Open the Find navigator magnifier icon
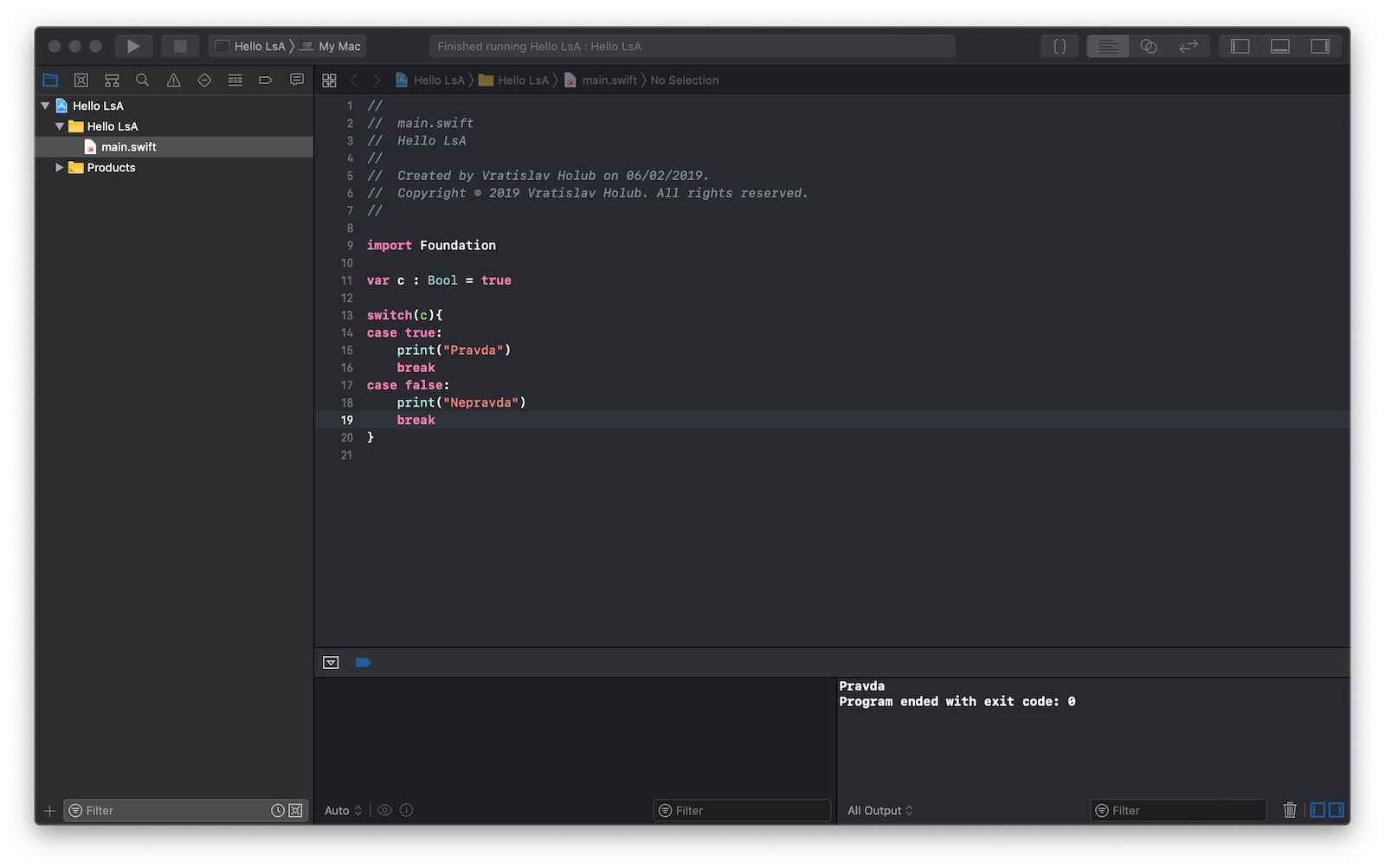Screen dimensions: 1385x868 pos(143,80)
